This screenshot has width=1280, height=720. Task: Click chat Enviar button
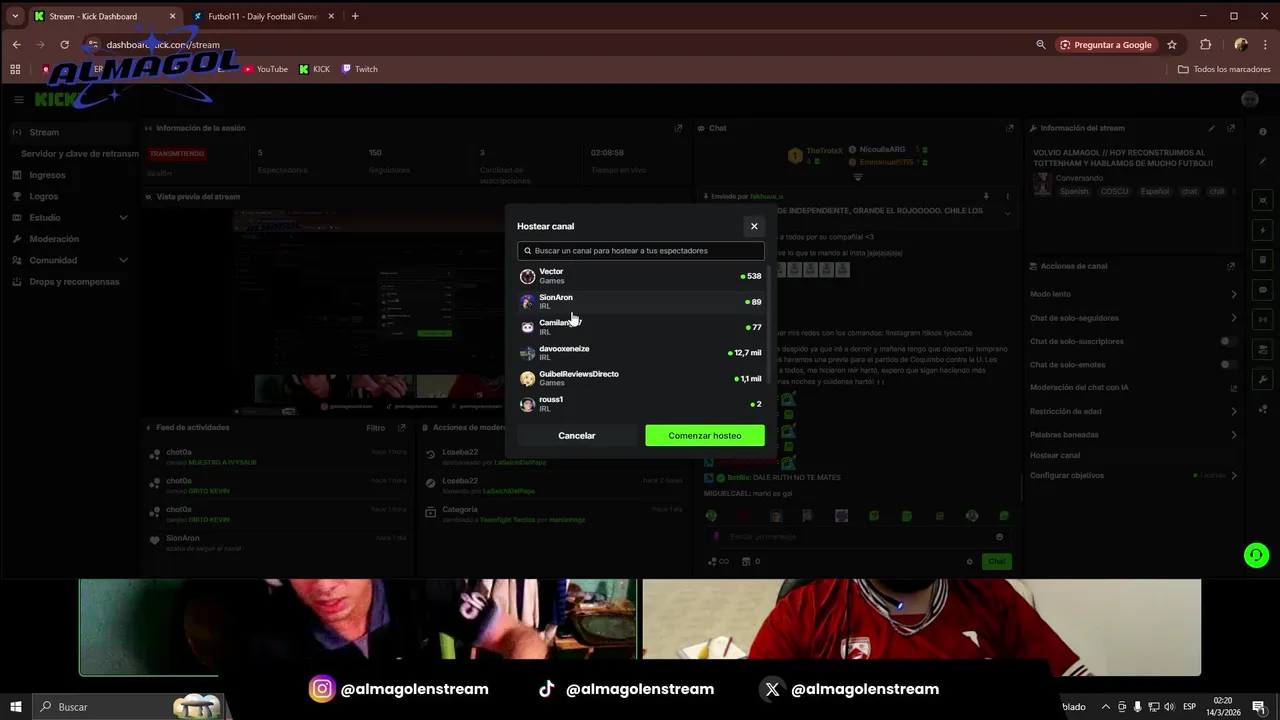point(996,561)
